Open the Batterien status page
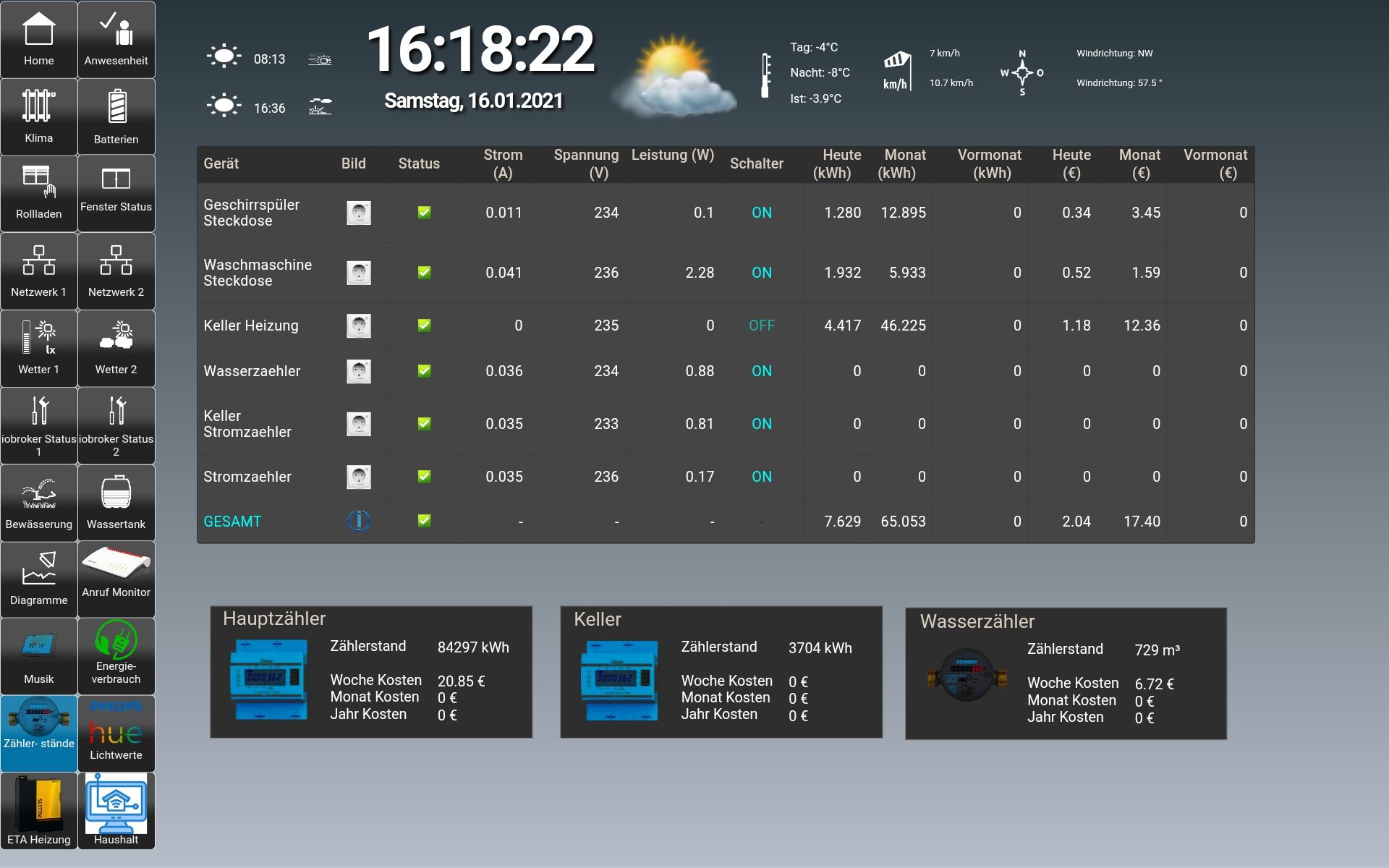This screenshot has width=1389, height=868. tap(116, 116)
